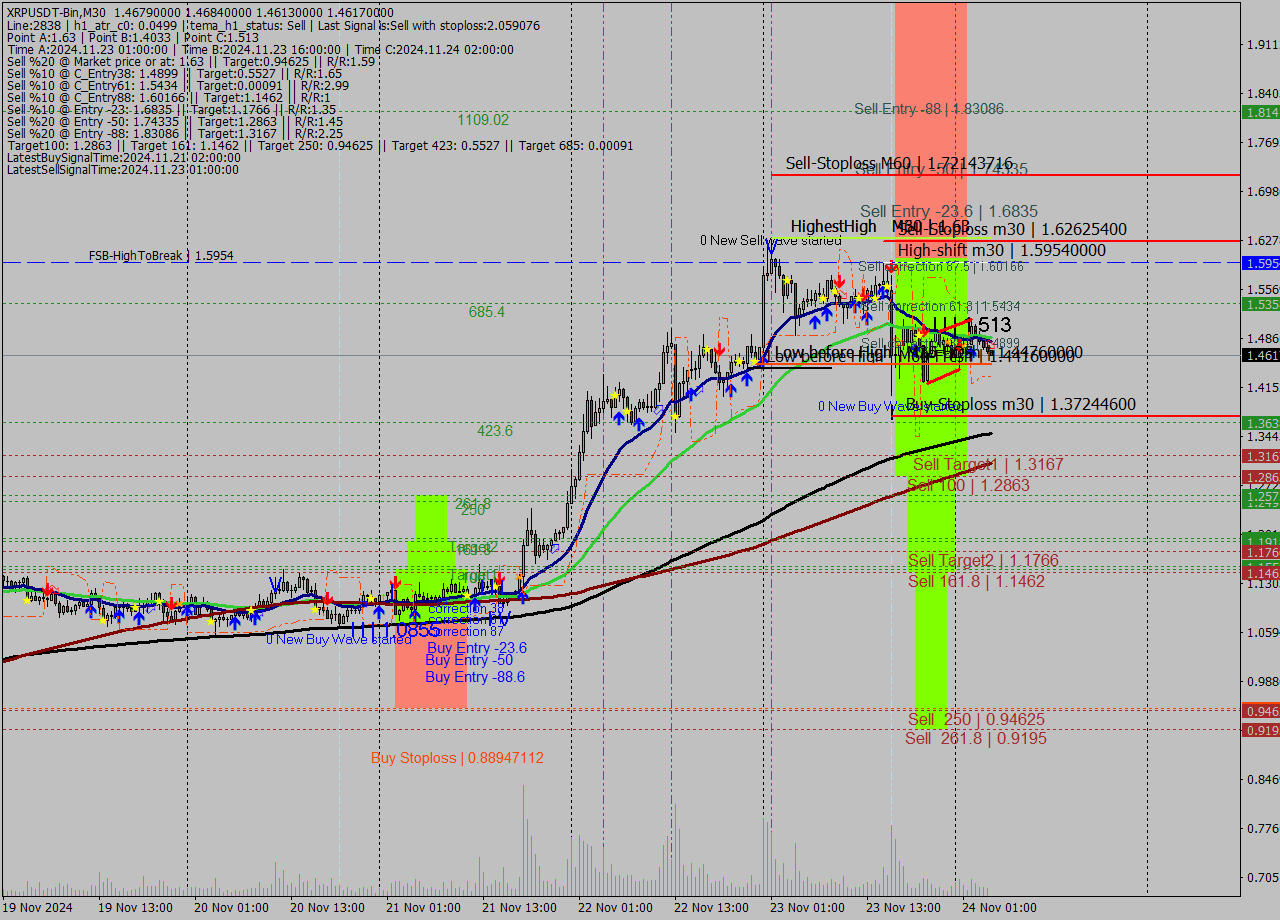
Task: Click the 'Sell %20 @ Entry -50: 1.74335' line
Action: 174,121
